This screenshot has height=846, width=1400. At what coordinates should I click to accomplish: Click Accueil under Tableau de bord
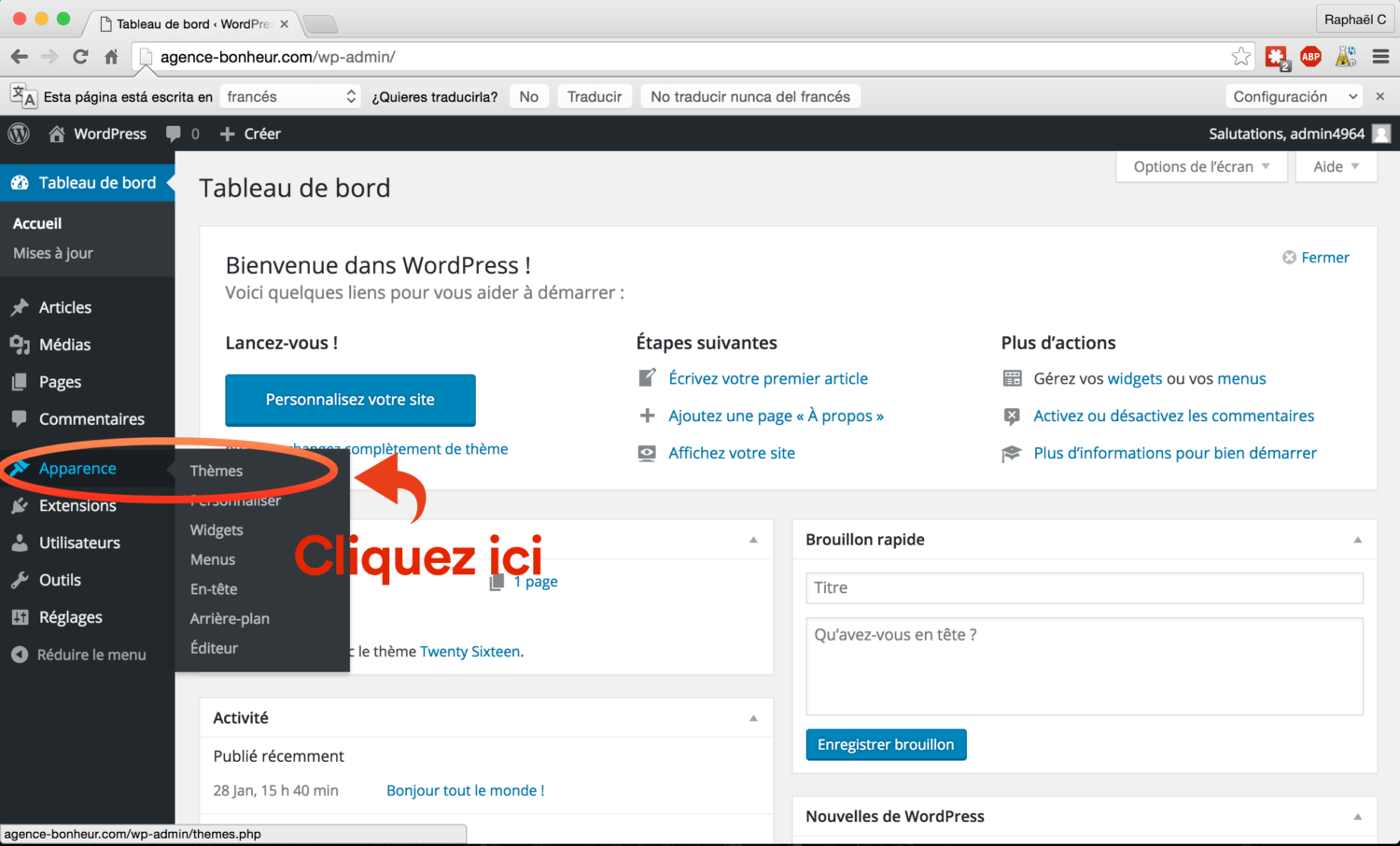coord(37,223)
